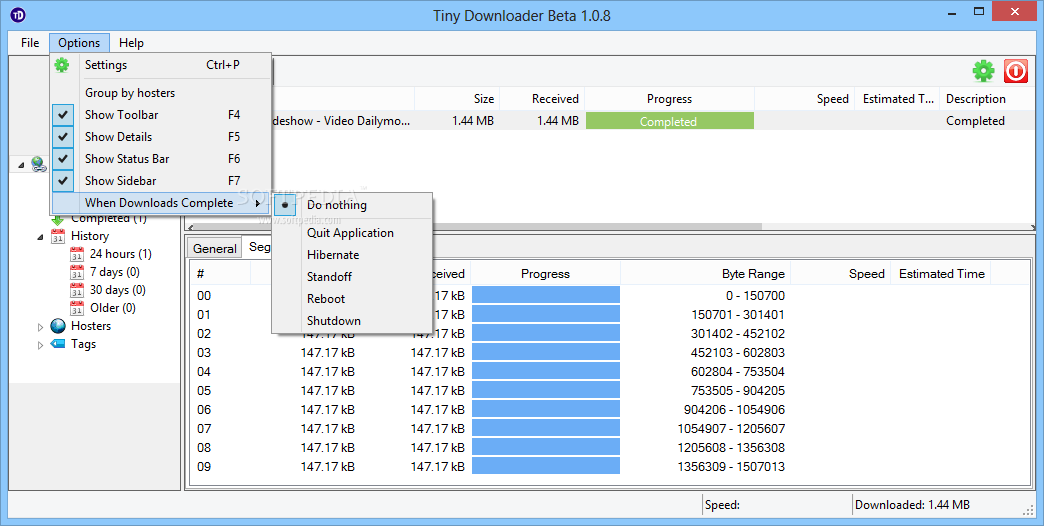Image resolution: width=1044 pixels, height=526 pixels.
Task: Open the File menu
Action: click(30, 43)
